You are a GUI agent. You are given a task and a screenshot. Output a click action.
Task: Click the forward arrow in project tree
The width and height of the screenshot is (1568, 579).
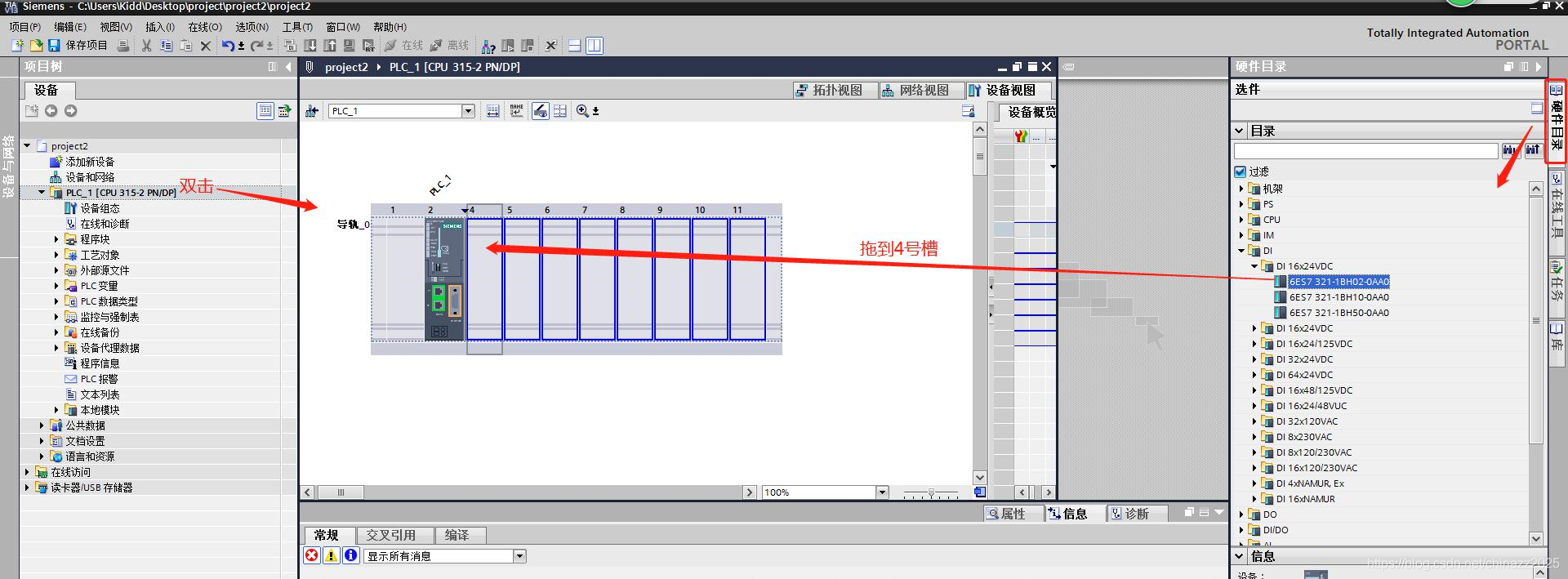(x=71, y=111)
